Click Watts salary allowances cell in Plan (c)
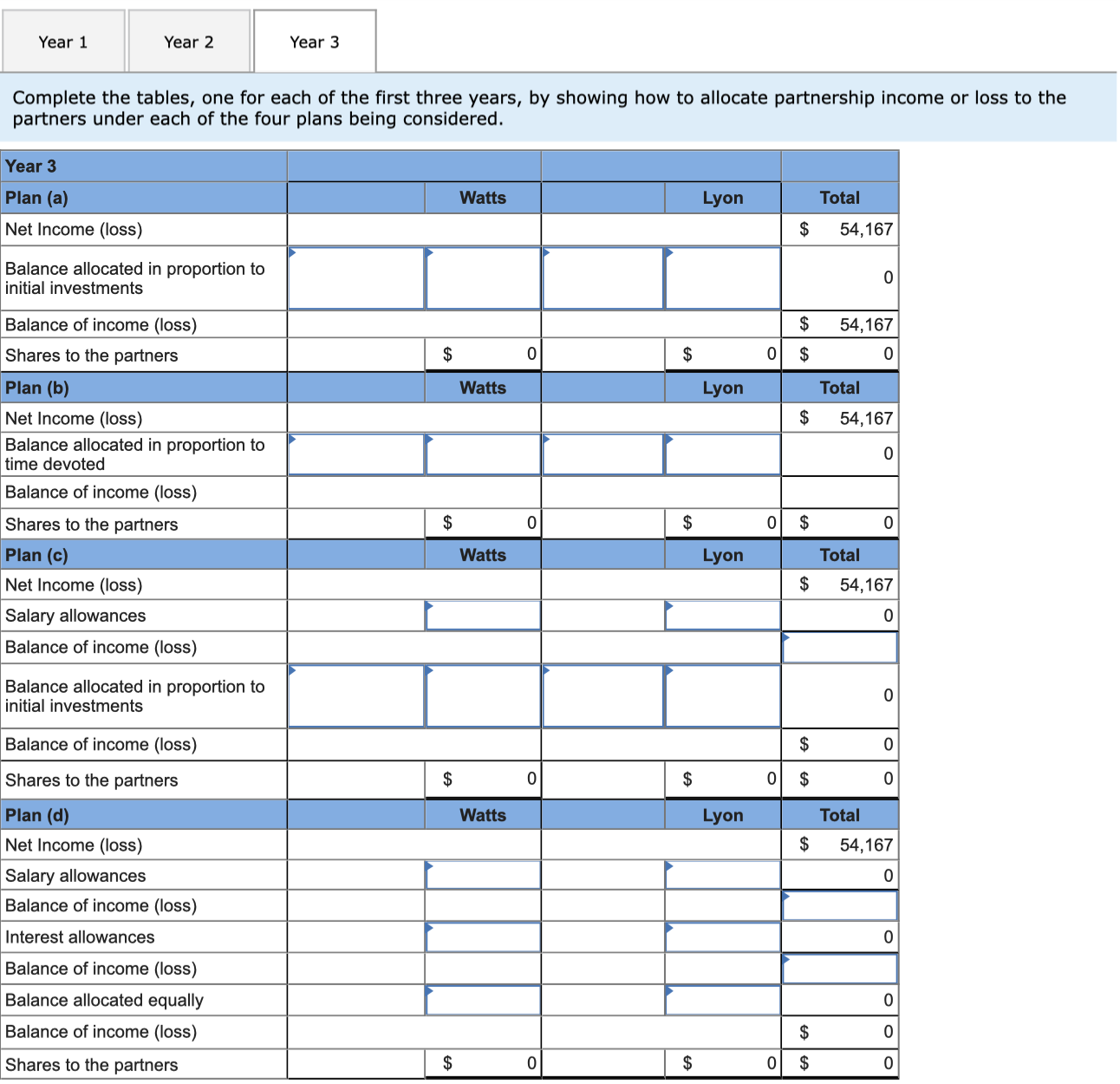This screenshot has height=1084, width=1120. pos(482,616)
